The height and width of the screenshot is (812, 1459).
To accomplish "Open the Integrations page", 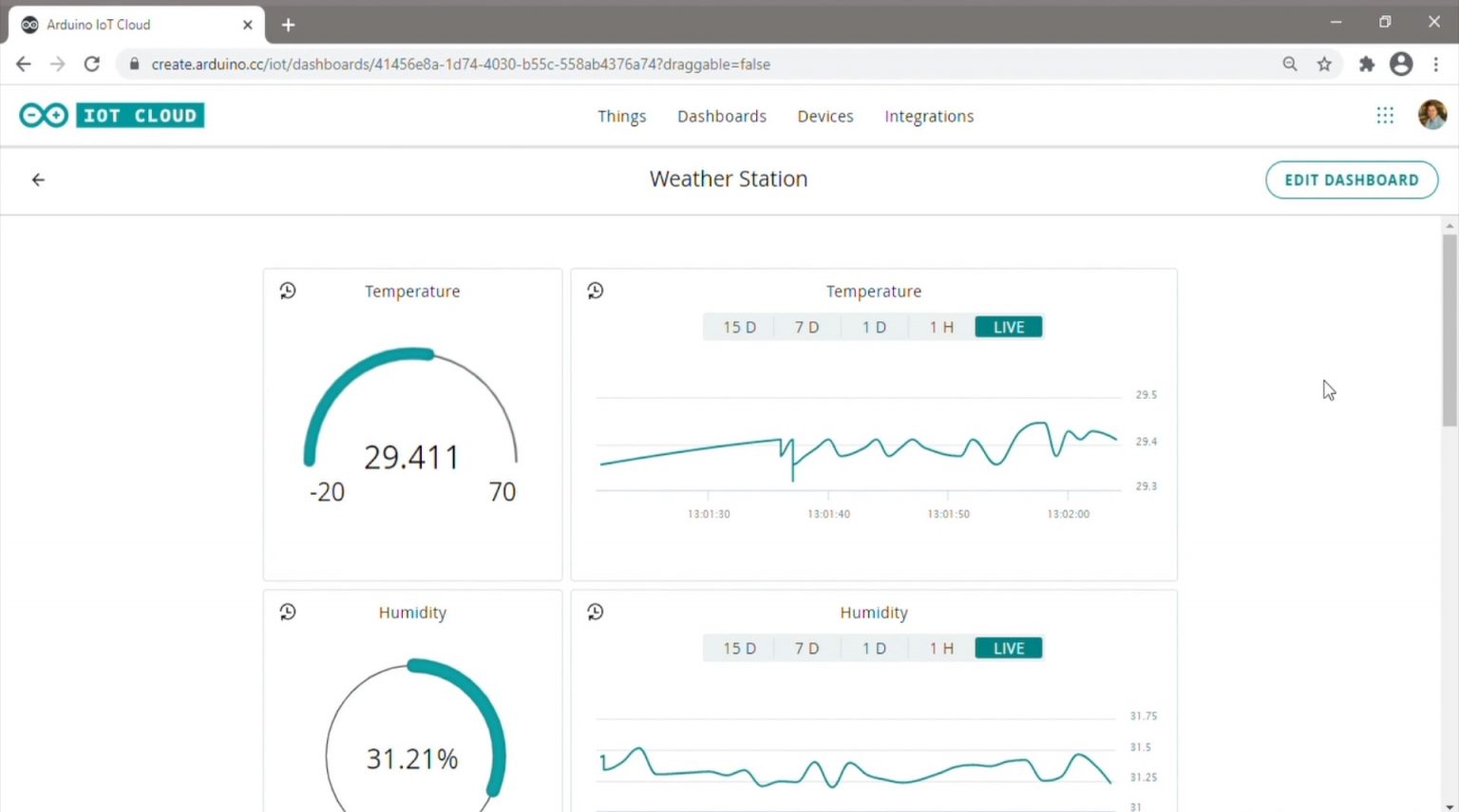I will click(928, 115).
